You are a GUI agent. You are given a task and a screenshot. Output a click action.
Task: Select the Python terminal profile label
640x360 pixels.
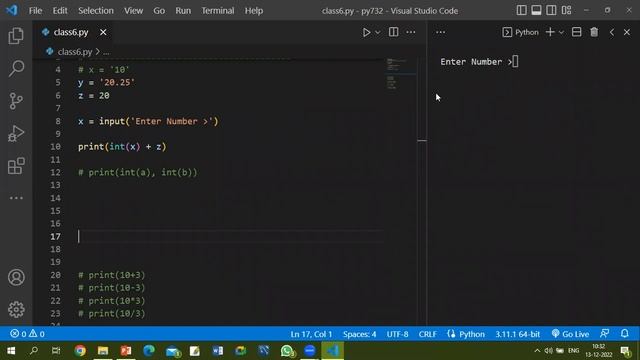click(520, 32)
